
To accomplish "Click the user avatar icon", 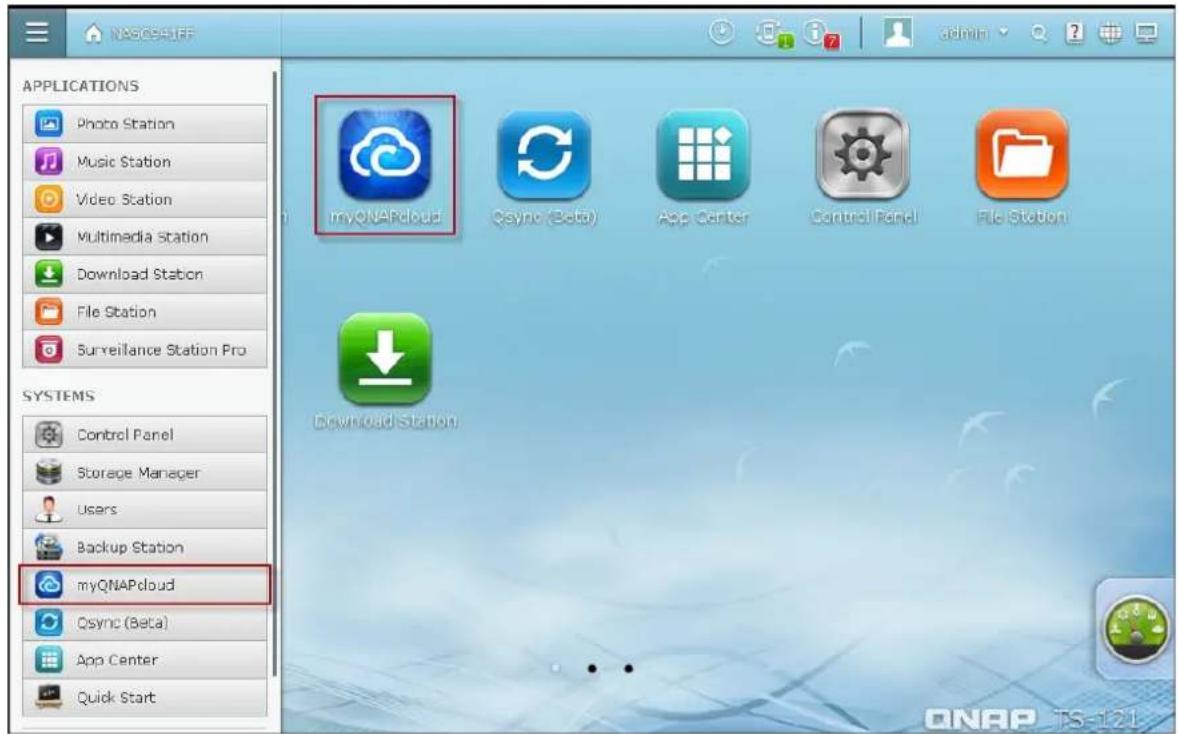I will 897,33.
